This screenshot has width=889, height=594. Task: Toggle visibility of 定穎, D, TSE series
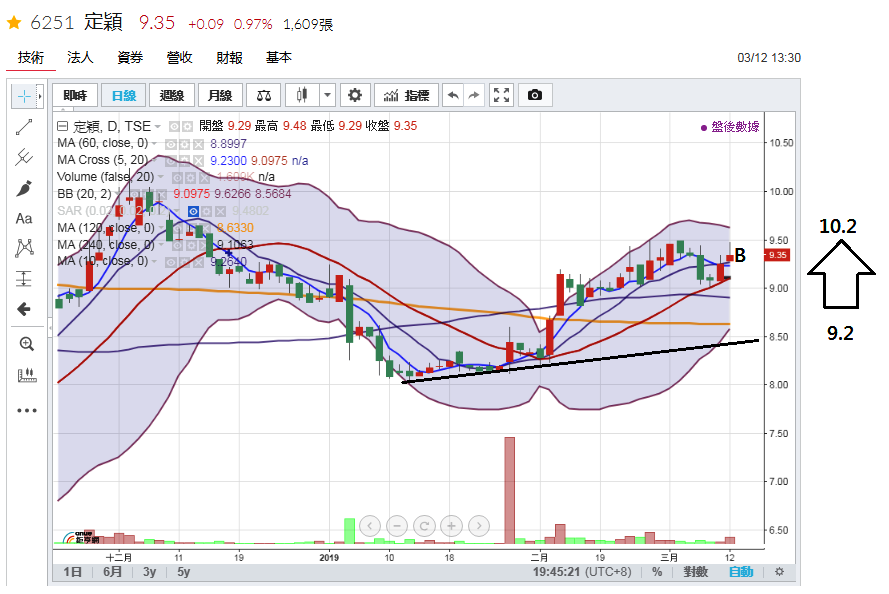click(174, 126)
